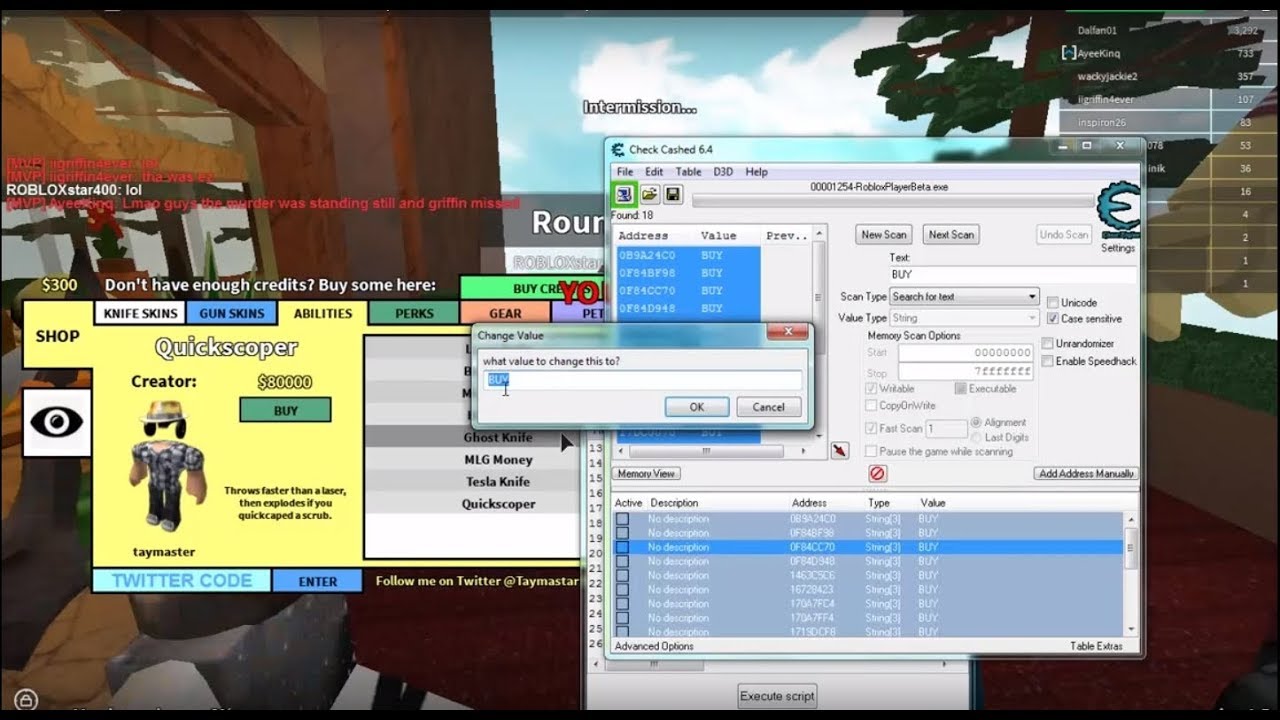Open the Scan Type dropdown

click(x=965, y=297)
